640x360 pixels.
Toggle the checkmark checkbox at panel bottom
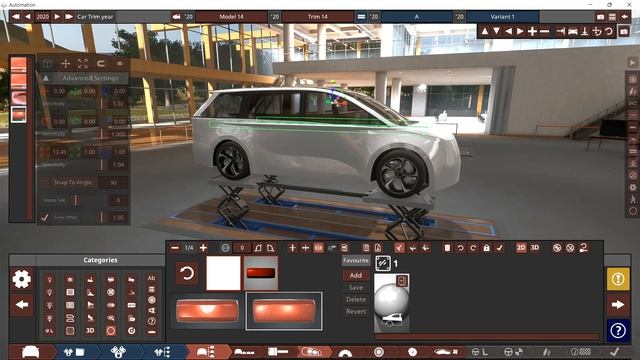(x=45, y=217)
